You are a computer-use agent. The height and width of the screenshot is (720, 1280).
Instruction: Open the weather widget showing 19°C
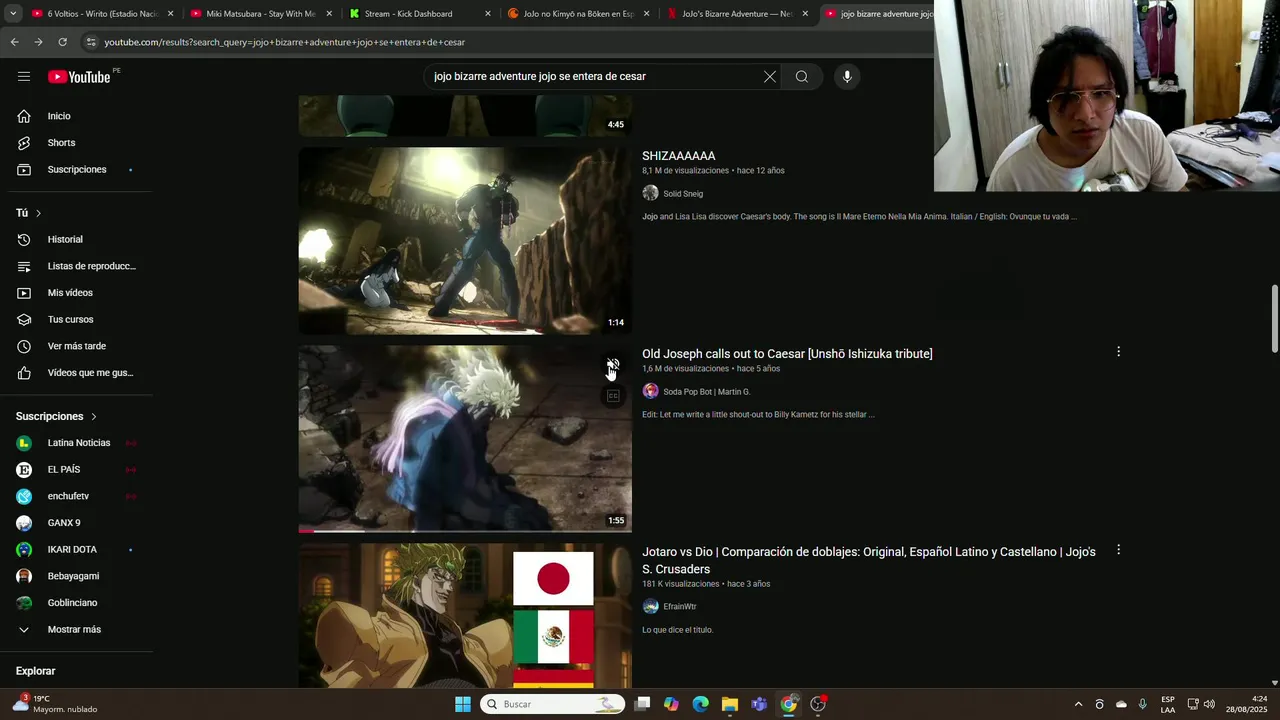tap(55, 704)
